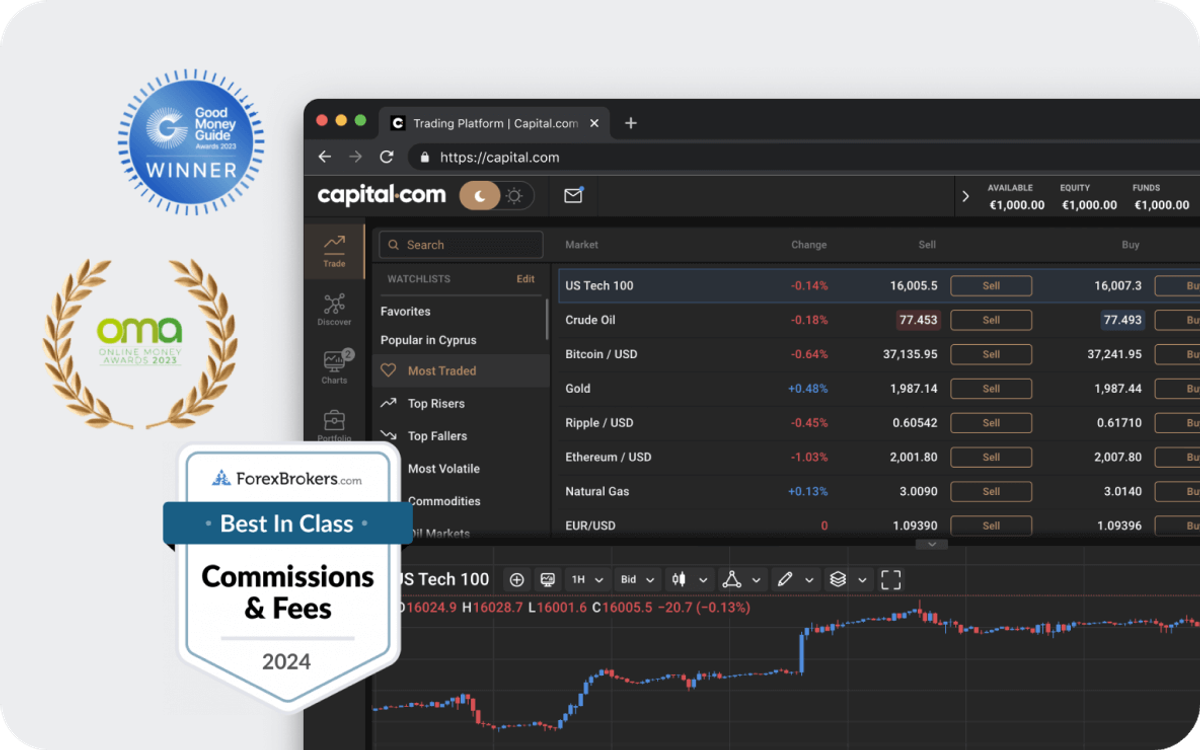Click the mail inbox envelope icon

coord(573,196)
